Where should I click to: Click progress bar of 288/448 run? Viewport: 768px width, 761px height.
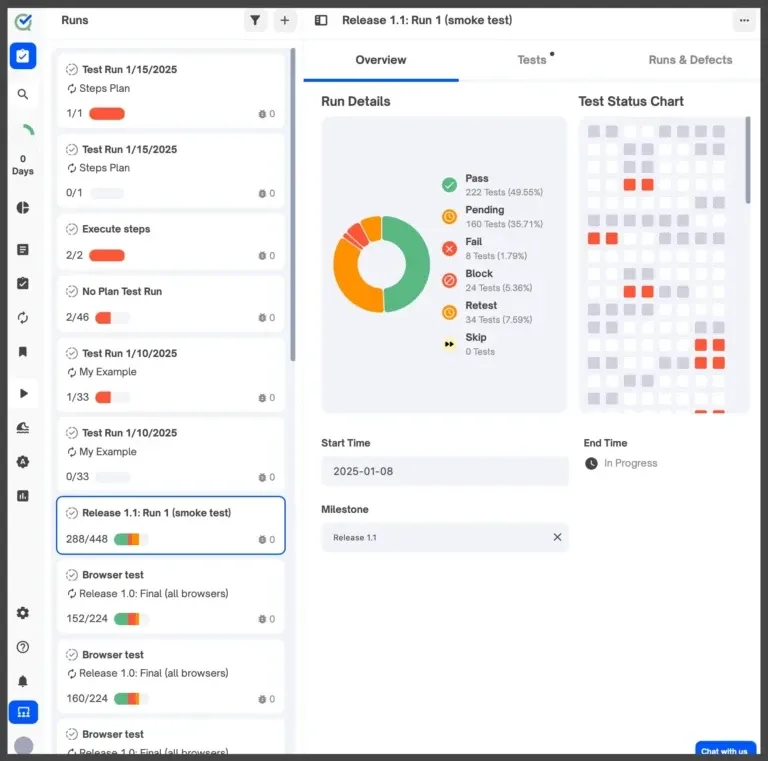(x=131, y=539)
